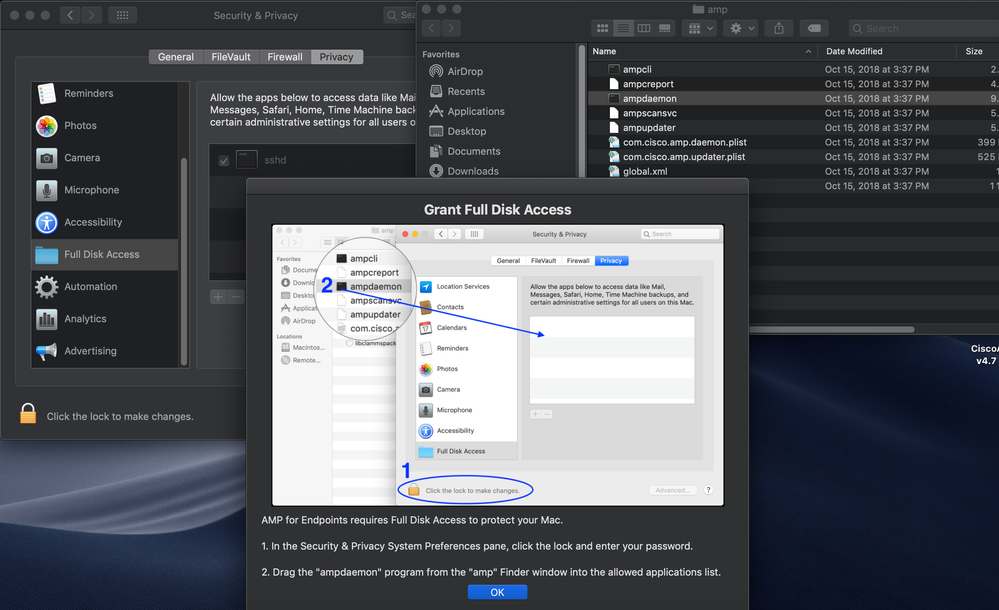Switch Finder to gallery view
The width and height of the screenshot is (999, 610).
click(665, 28)
